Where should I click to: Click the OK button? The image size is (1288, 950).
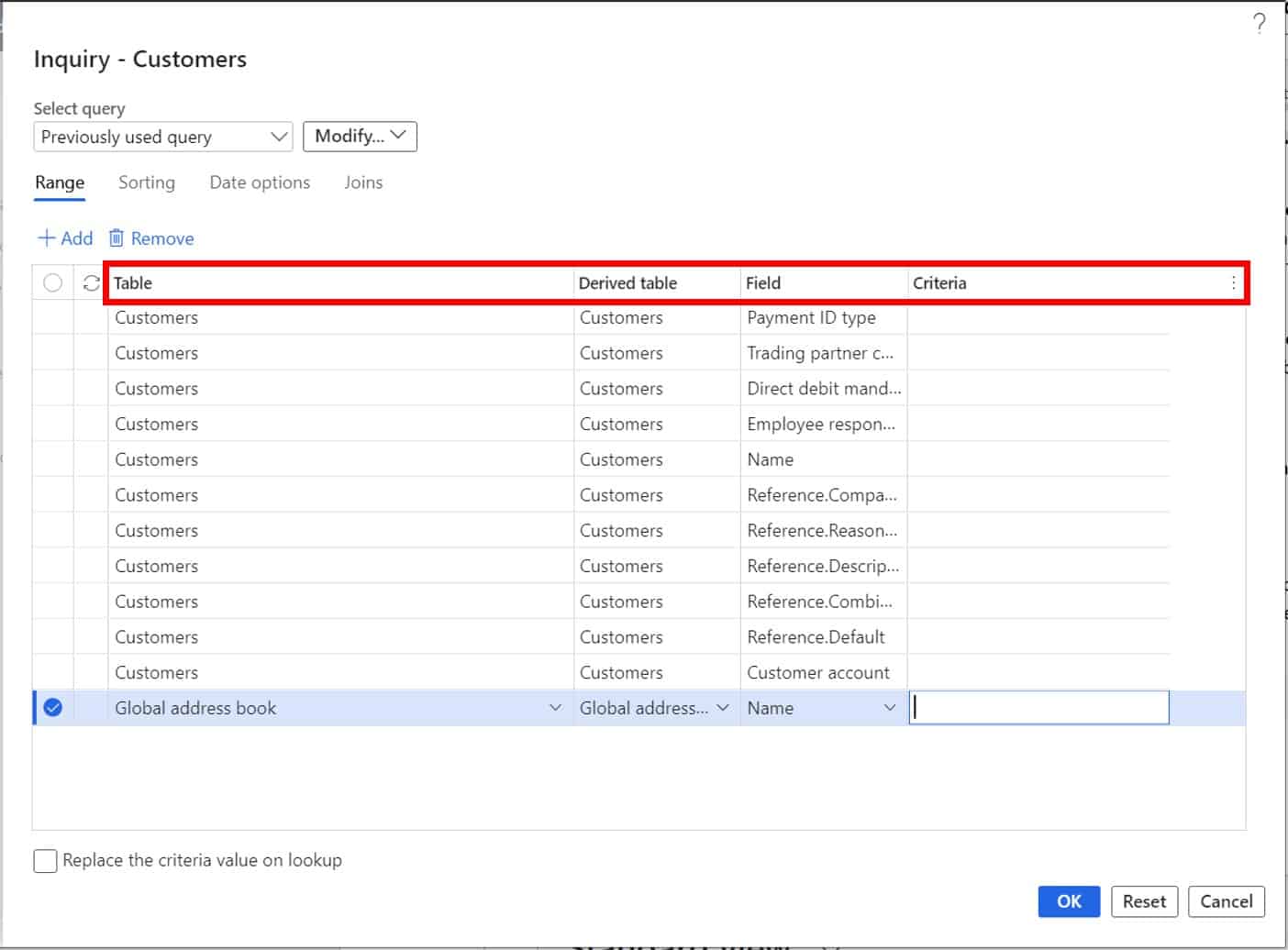(x=1068, y=901)
